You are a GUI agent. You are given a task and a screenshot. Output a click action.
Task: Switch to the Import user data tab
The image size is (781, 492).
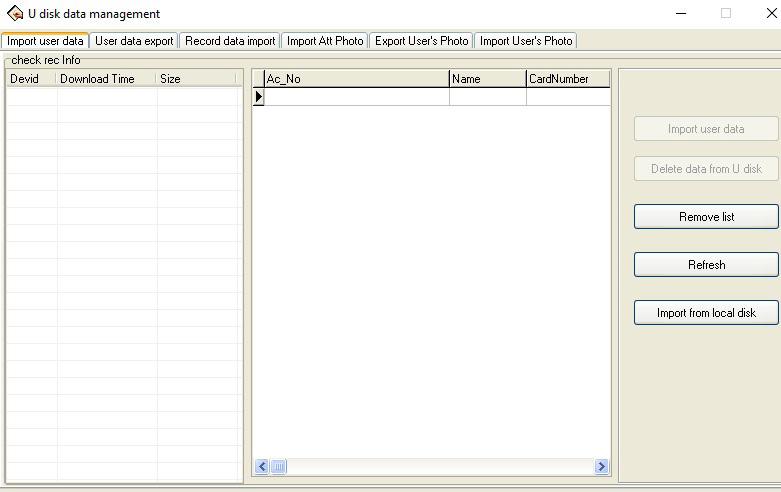click(45, 41)
